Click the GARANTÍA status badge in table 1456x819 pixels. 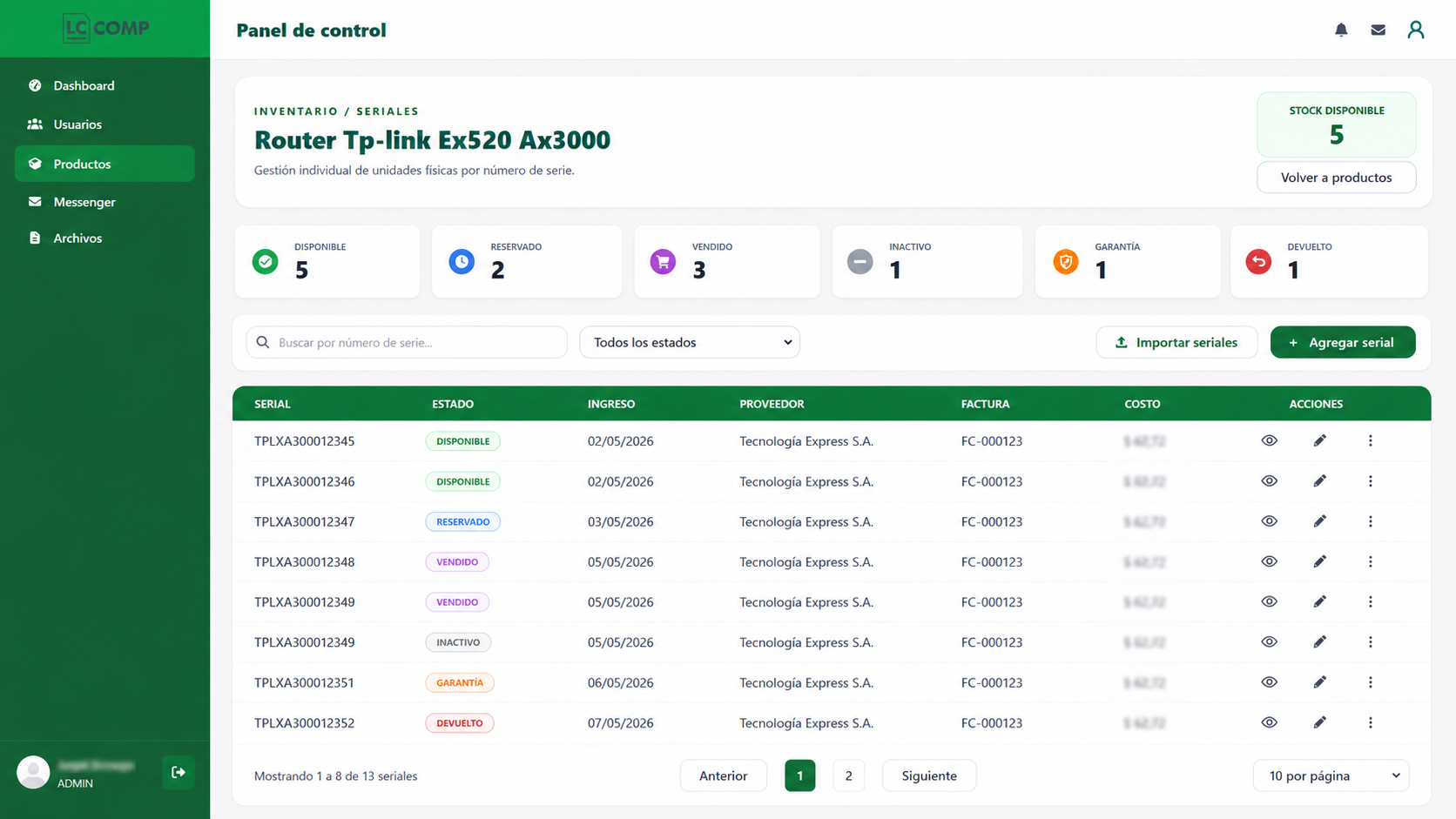(460, 682)
